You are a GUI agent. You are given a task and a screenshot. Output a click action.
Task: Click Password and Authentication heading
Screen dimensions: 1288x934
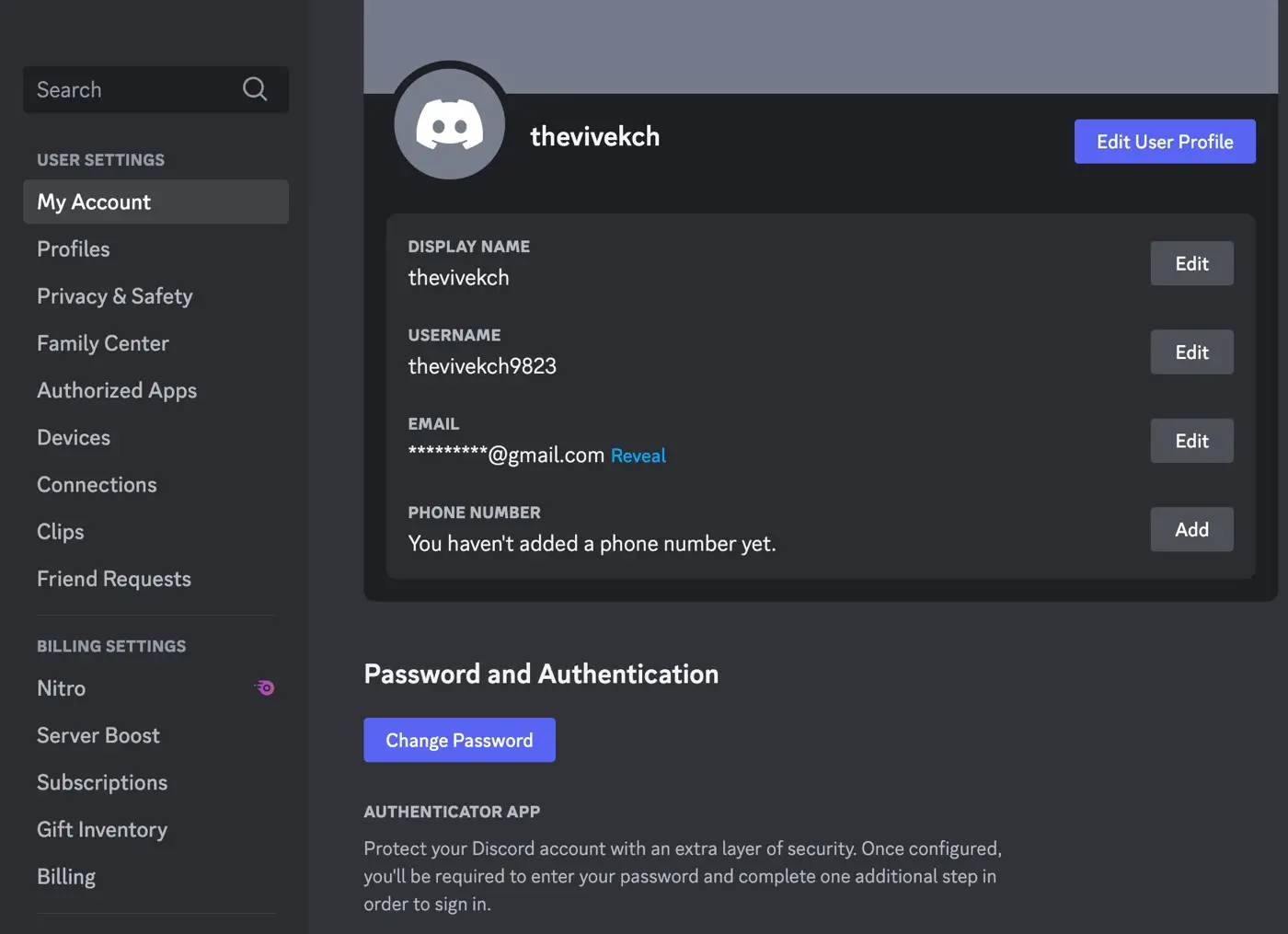(541, 674)
